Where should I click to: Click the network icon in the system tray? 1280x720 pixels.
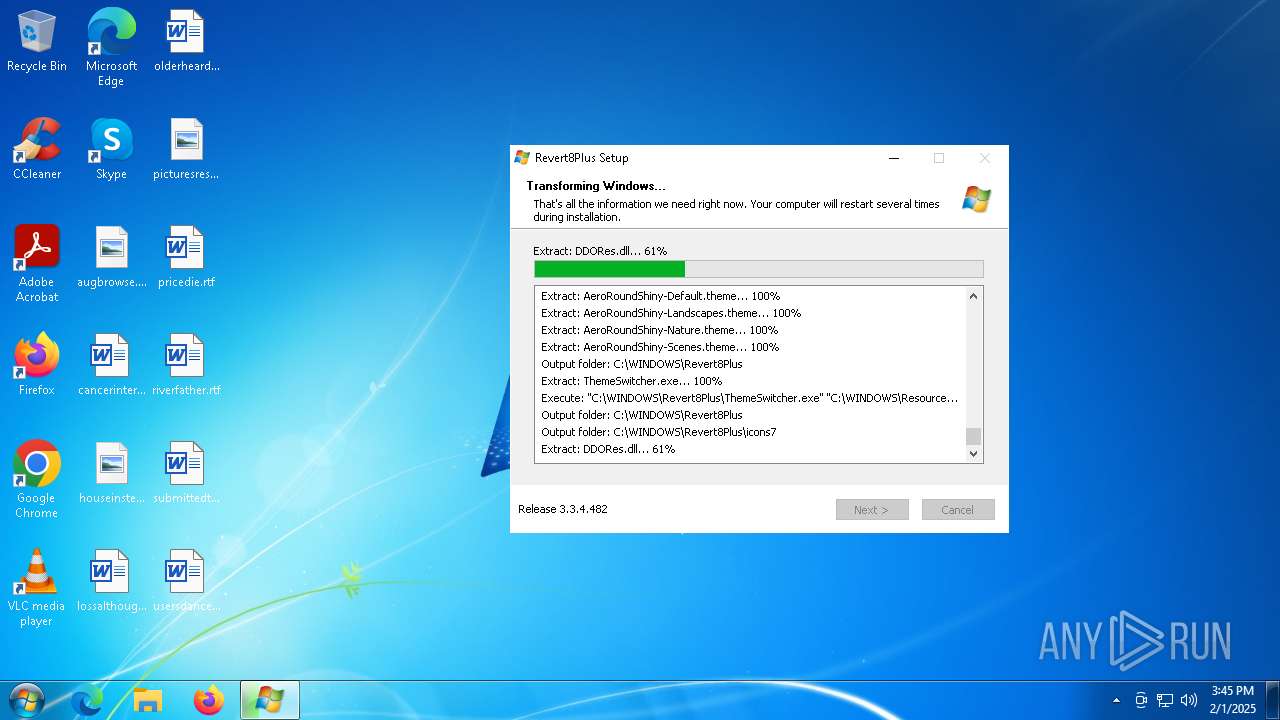[1165, 700]
